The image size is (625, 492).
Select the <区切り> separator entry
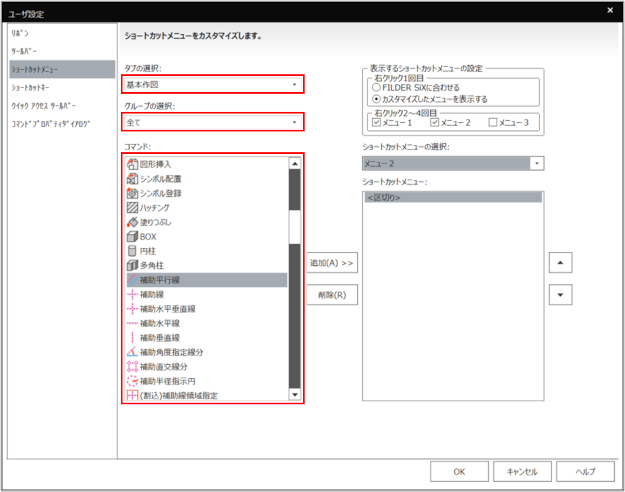pyautogui.click(x=453, y=198)
